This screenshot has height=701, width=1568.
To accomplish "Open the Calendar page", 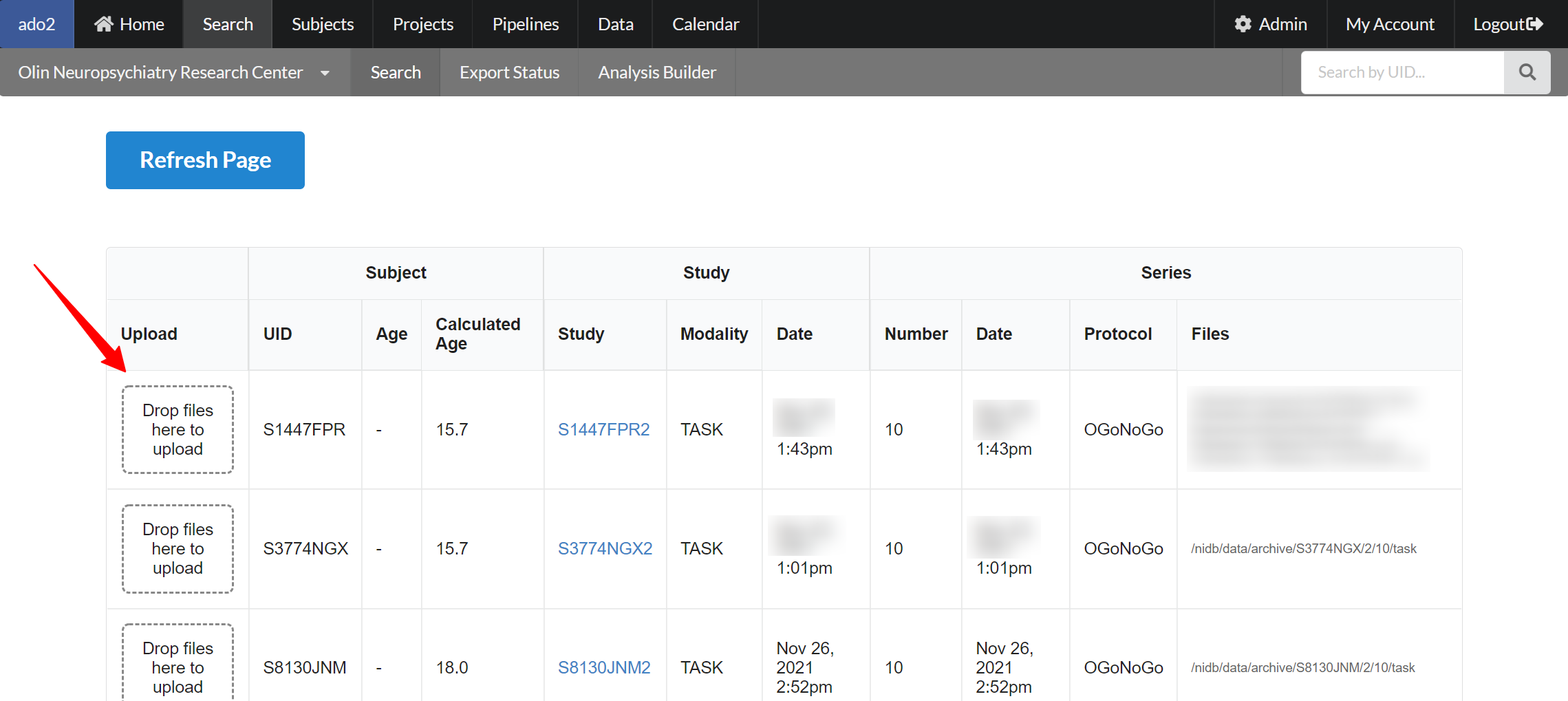I will point(705,24).
